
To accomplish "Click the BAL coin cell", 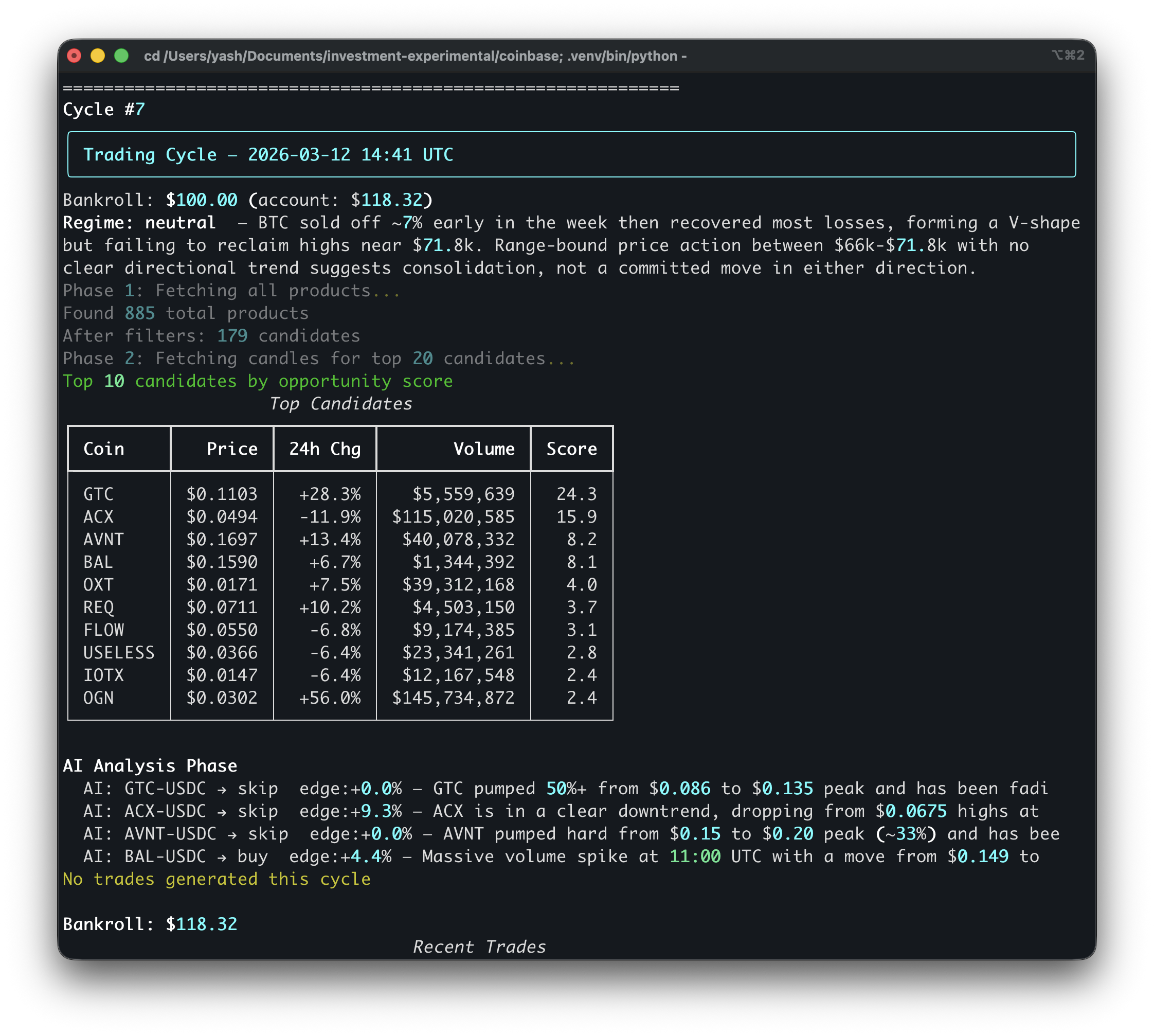I will tap(98, 562).
